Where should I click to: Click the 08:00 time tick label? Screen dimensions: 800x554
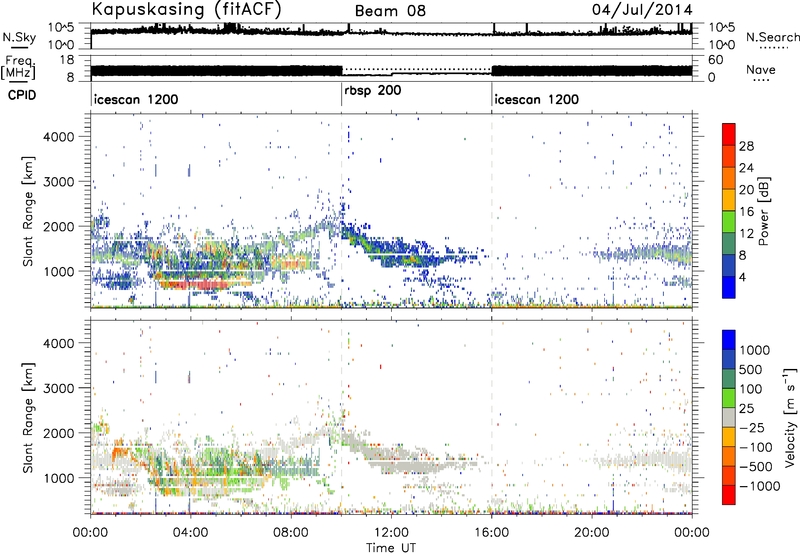click(x=291, y=533)
